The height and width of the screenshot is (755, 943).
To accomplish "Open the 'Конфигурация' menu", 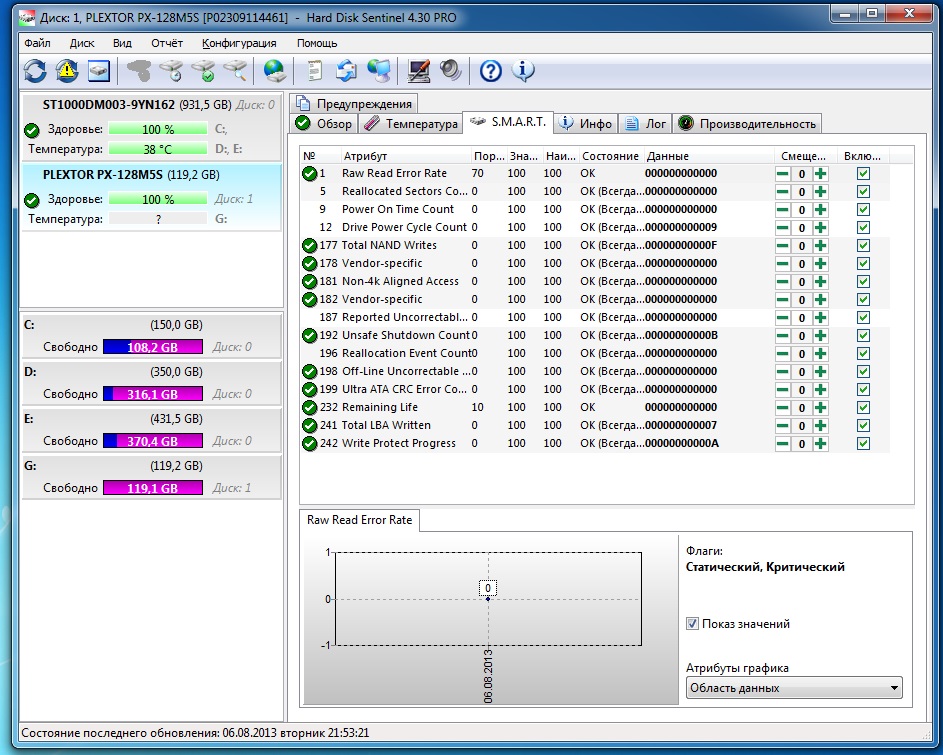I will point(239,44).
